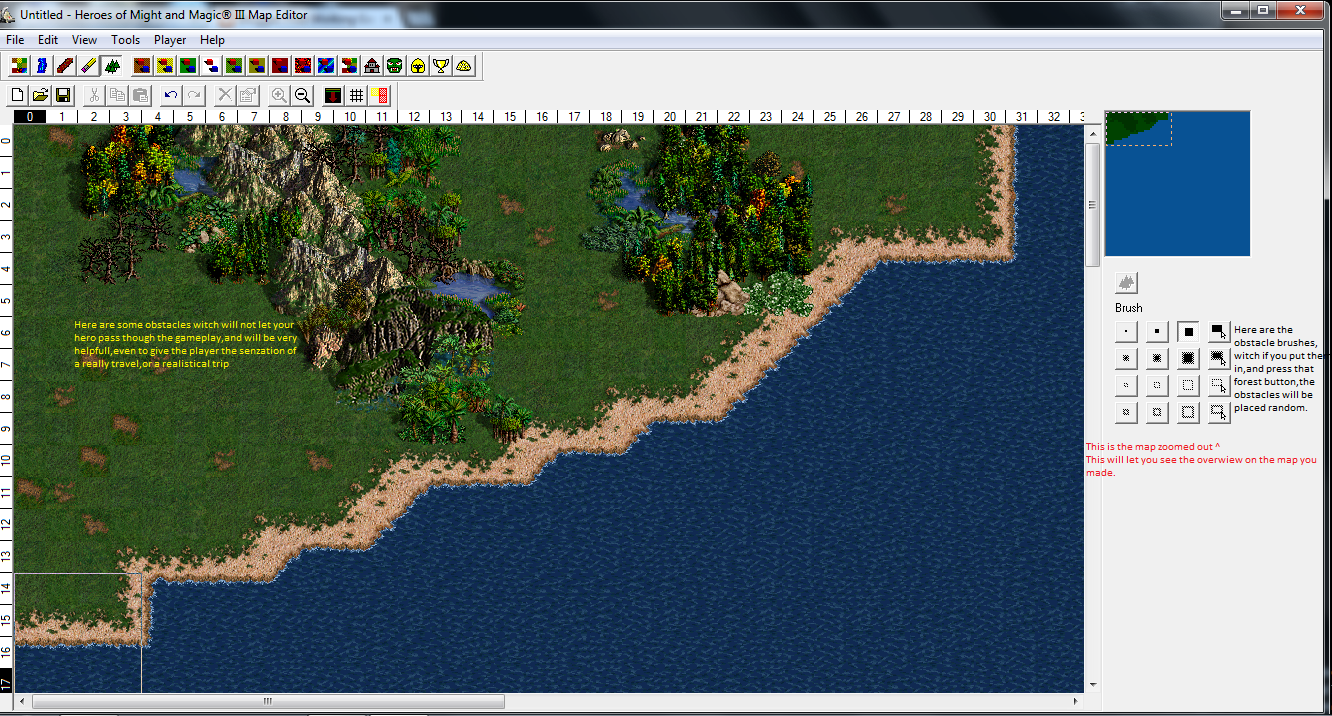This screenshot has width=1332, height=716.
Task: Select the dotted-outline area brush with cursor
Action: tap(1218, 384)
